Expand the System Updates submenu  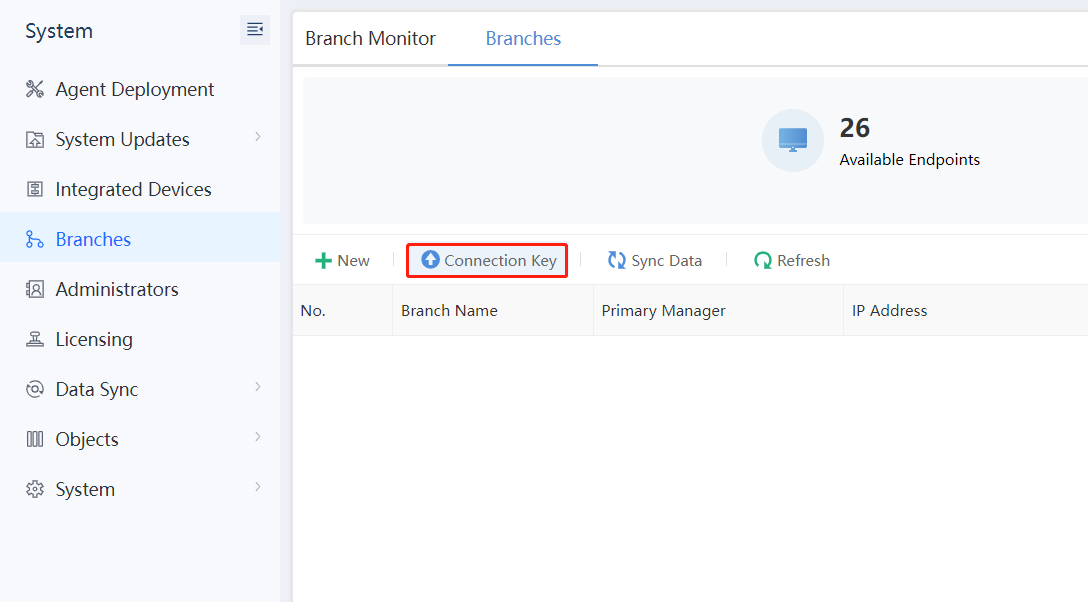[258, 137]
